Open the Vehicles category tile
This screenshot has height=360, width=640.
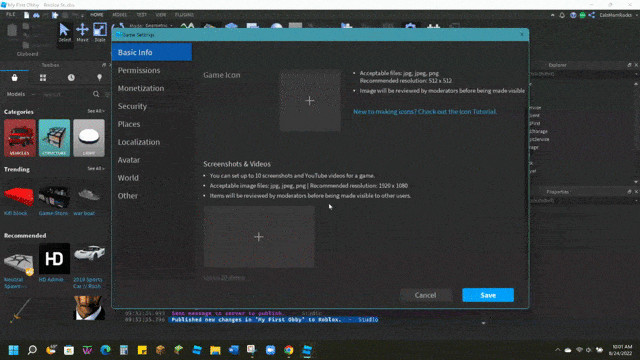[20, 138]
